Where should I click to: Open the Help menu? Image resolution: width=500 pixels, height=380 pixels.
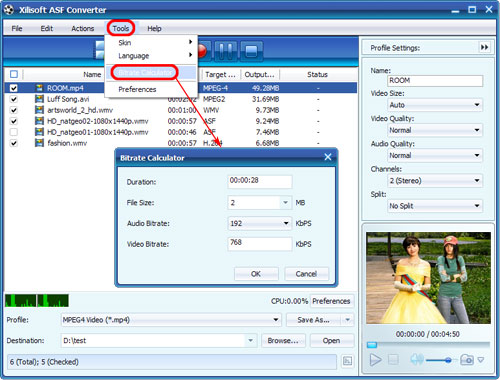coord(154,28)
